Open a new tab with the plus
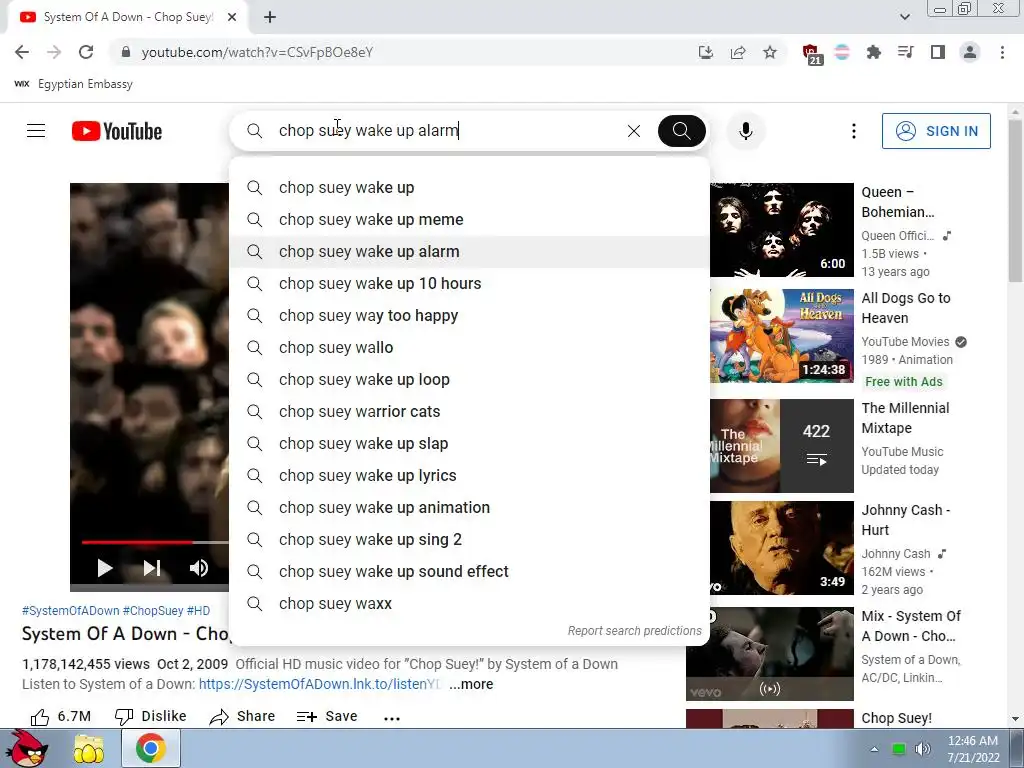The height and width of the screenshot is (768, 1024). (270, 17)
